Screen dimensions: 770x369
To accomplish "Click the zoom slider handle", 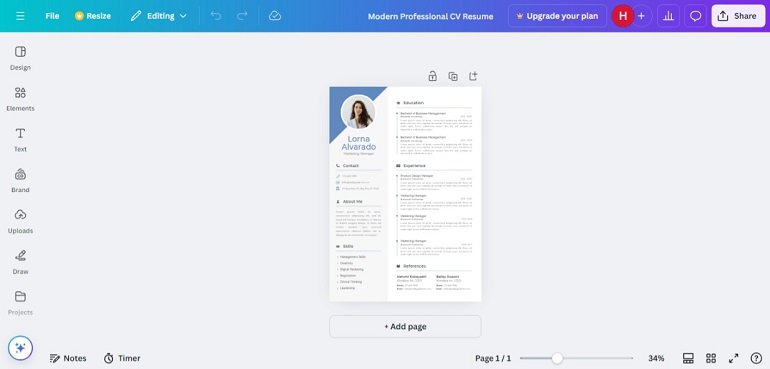I will [x=557, y=358].
